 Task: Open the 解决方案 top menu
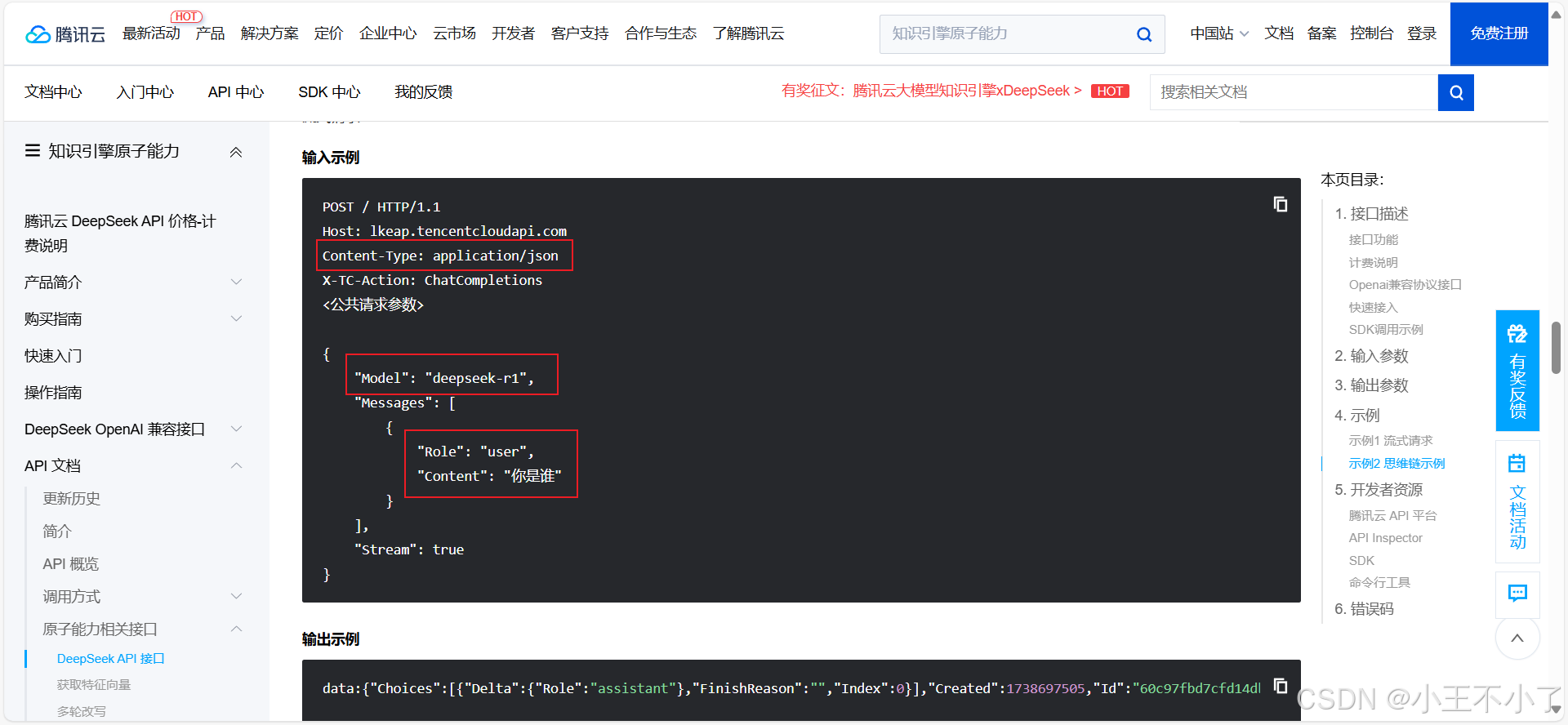click(269, 33)
